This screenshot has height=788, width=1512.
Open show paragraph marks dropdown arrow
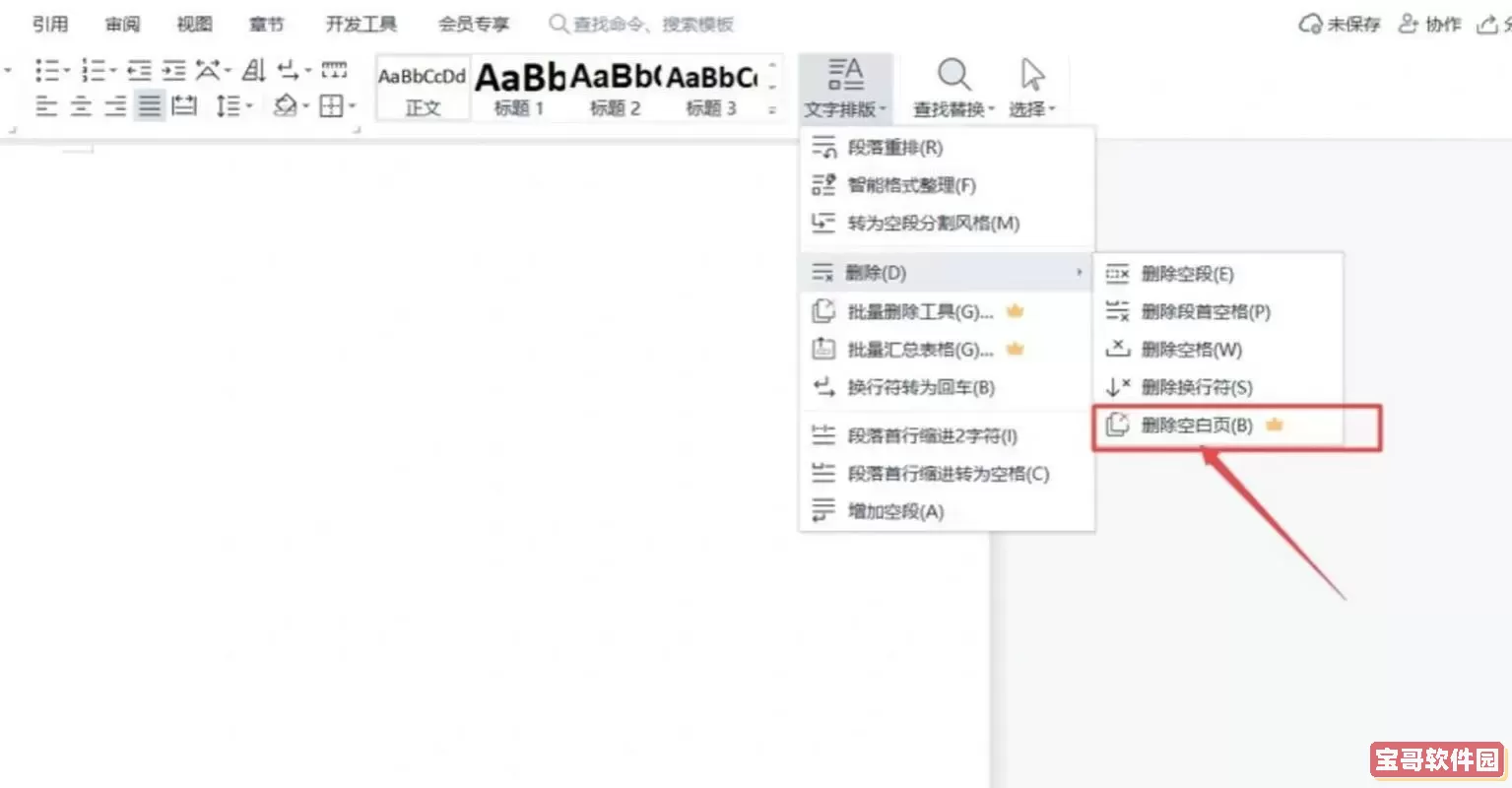pyautogui.click(x=307, y=71)
